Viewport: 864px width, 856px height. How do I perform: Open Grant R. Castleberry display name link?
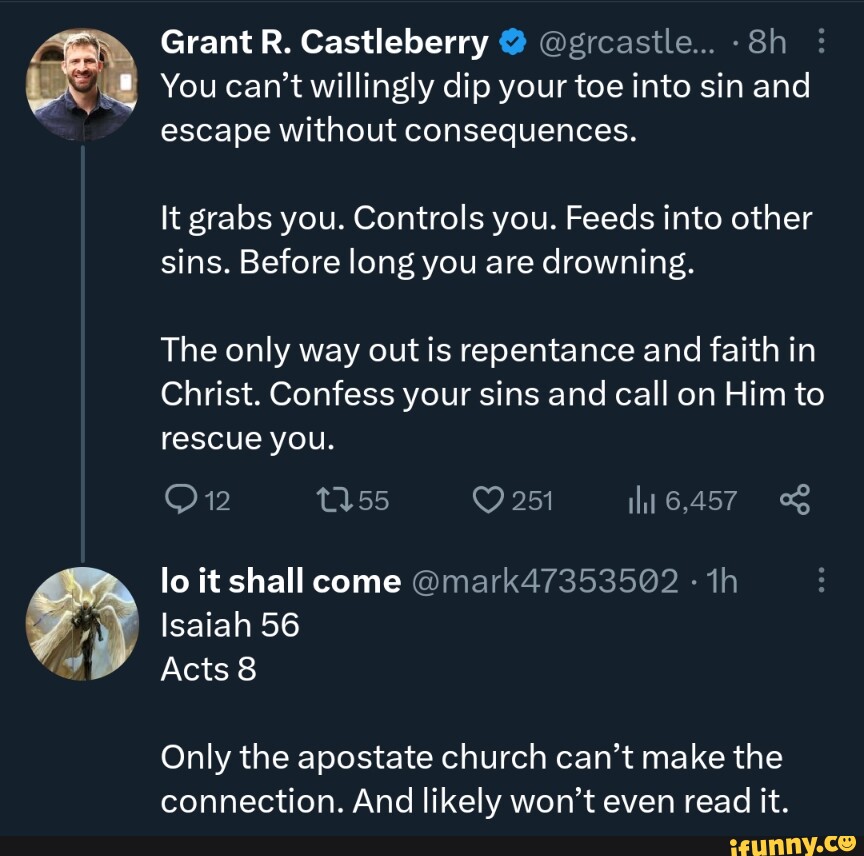point(325,43)
